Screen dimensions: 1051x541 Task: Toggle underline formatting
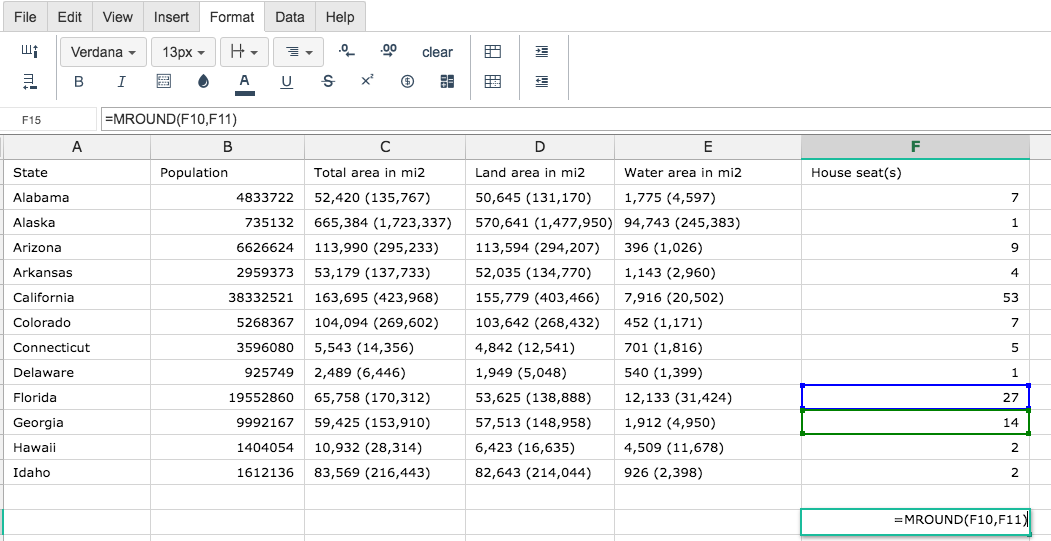point(286,82)
